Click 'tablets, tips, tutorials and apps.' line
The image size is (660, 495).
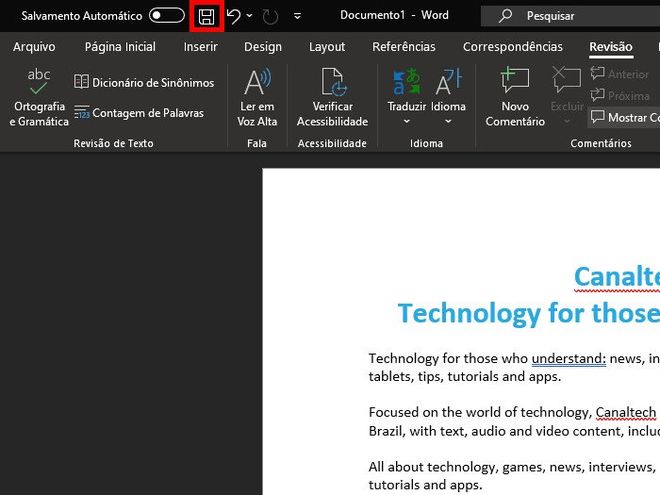pos(465,376)
